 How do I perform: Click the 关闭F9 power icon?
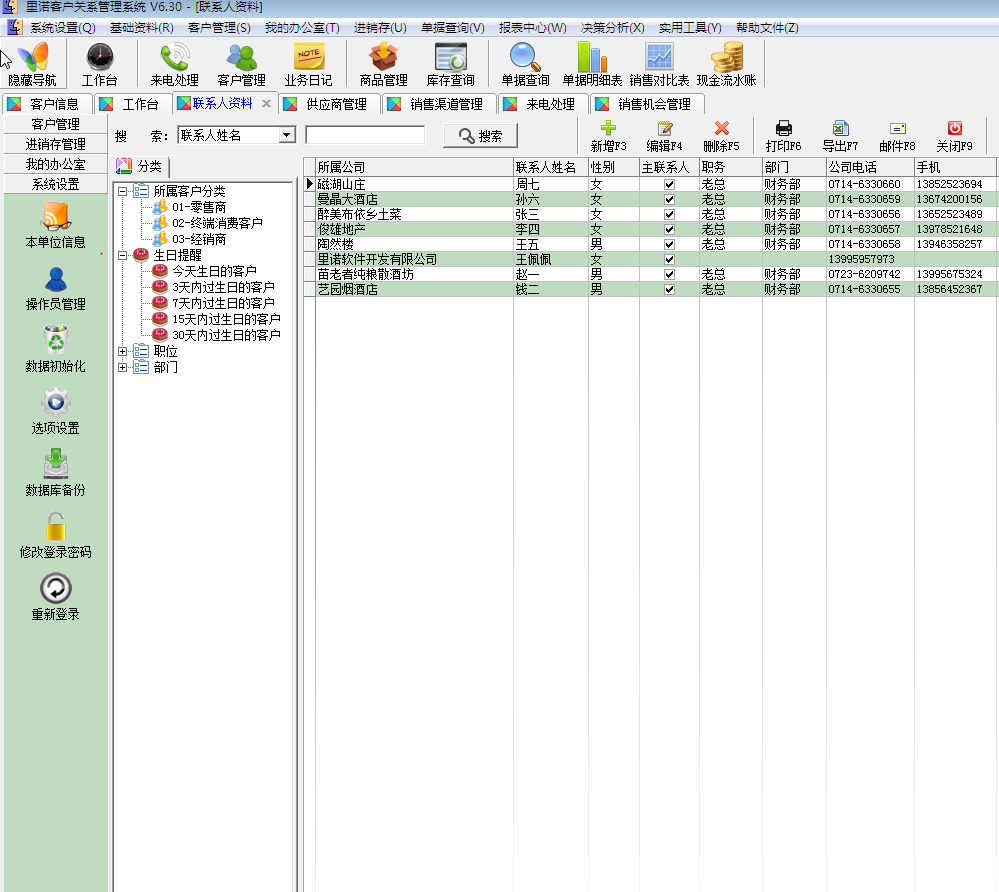[954, 136]
